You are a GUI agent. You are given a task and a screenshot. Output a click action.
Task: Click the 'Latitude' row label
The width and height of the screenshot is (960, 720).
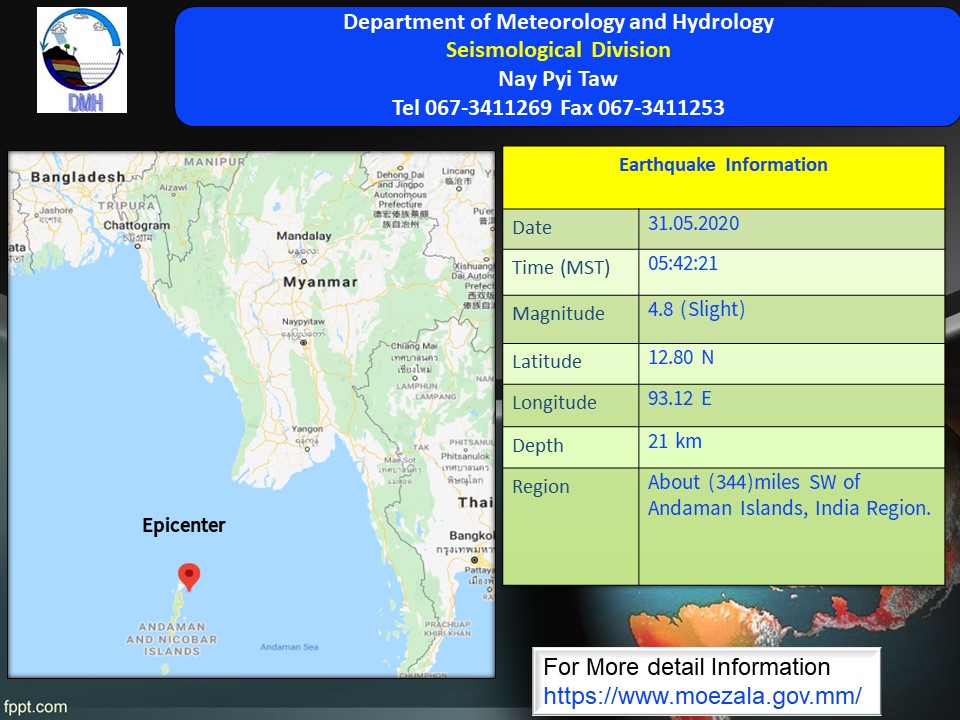coord(547,361)
